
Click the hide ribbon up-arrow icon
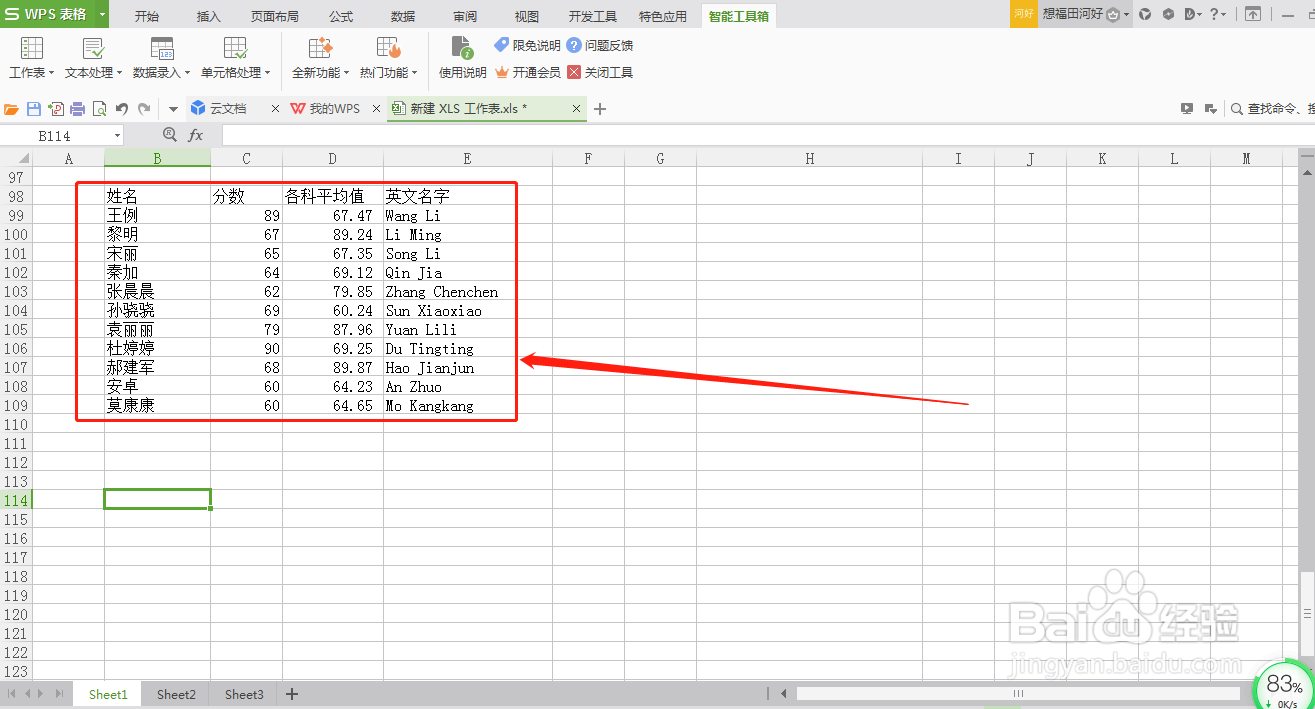pos(1253,14)
